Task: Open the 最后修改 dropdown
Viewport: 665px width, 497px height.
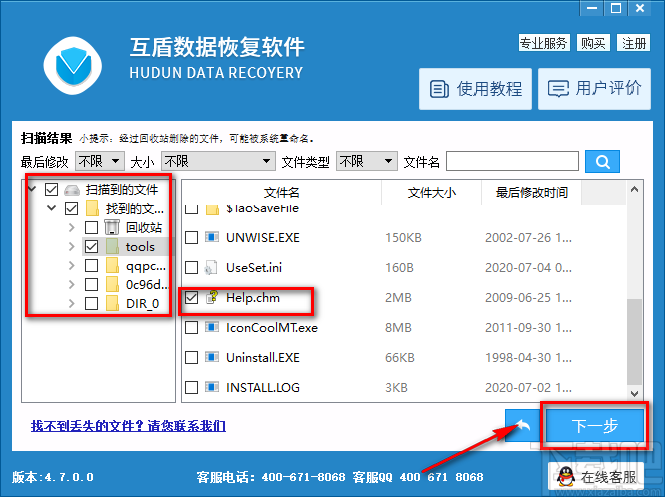Action: (x=100, y=161)
